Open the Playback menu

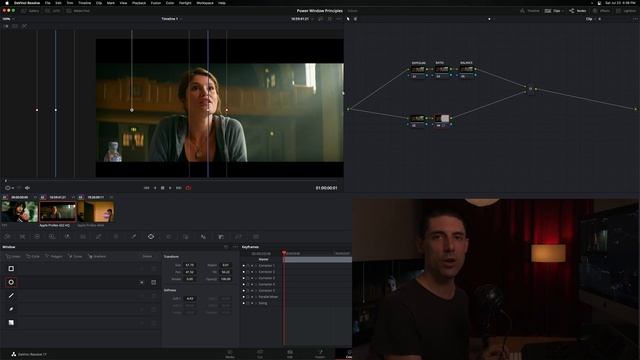139,3
